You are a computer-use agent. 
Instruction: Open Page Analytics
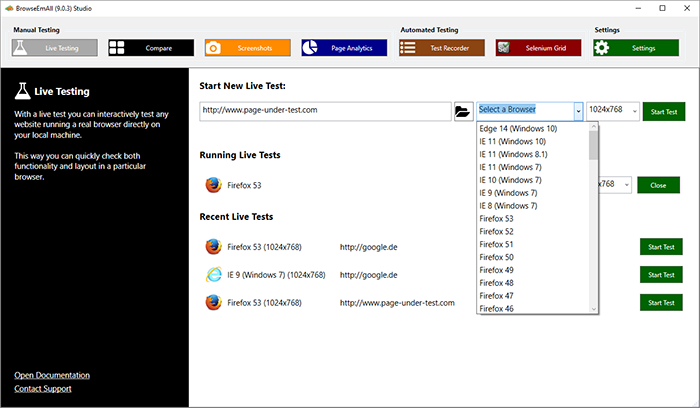tap(343, 48)
